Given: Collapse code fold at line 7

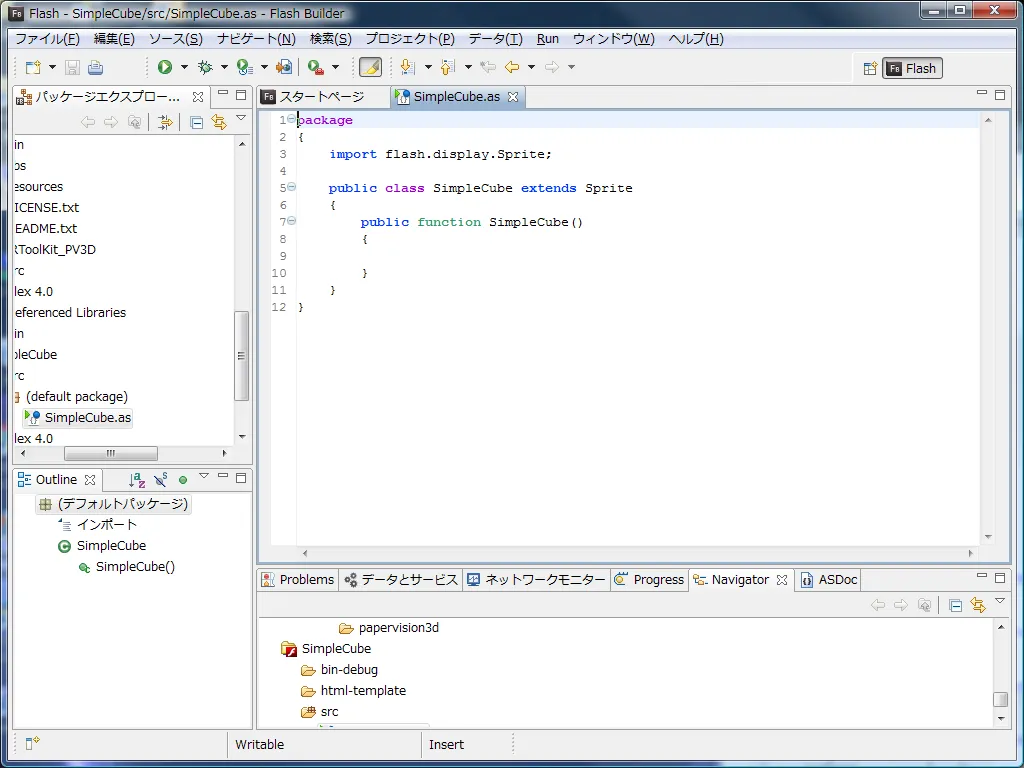Looking at the screenshot, I should pos(292,221).
